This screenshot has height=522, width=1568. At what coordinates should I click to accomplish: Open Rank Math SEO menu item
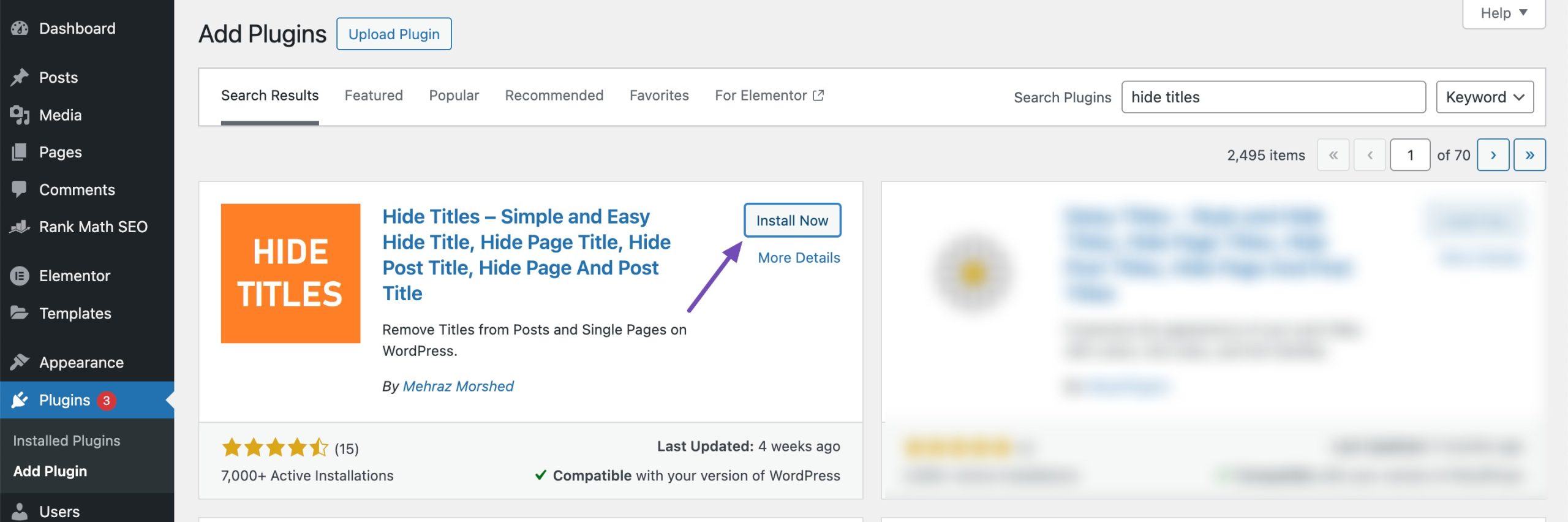coord(87,227)
